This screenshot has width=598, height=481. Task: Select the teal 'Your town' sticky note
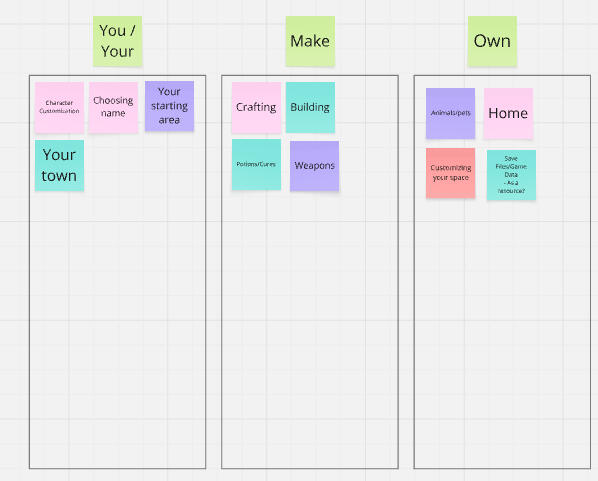pyautogui.click(x=59, y=165)
